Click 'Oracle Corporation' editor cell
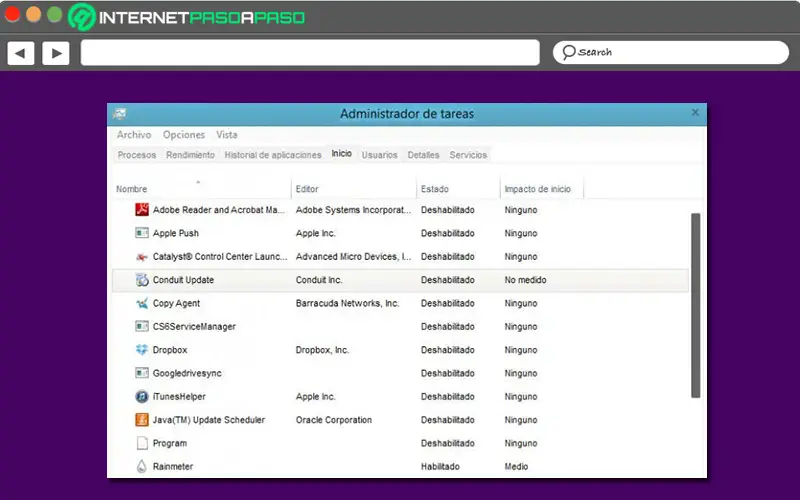The image size is (800, 500). (x=334, y=420)
